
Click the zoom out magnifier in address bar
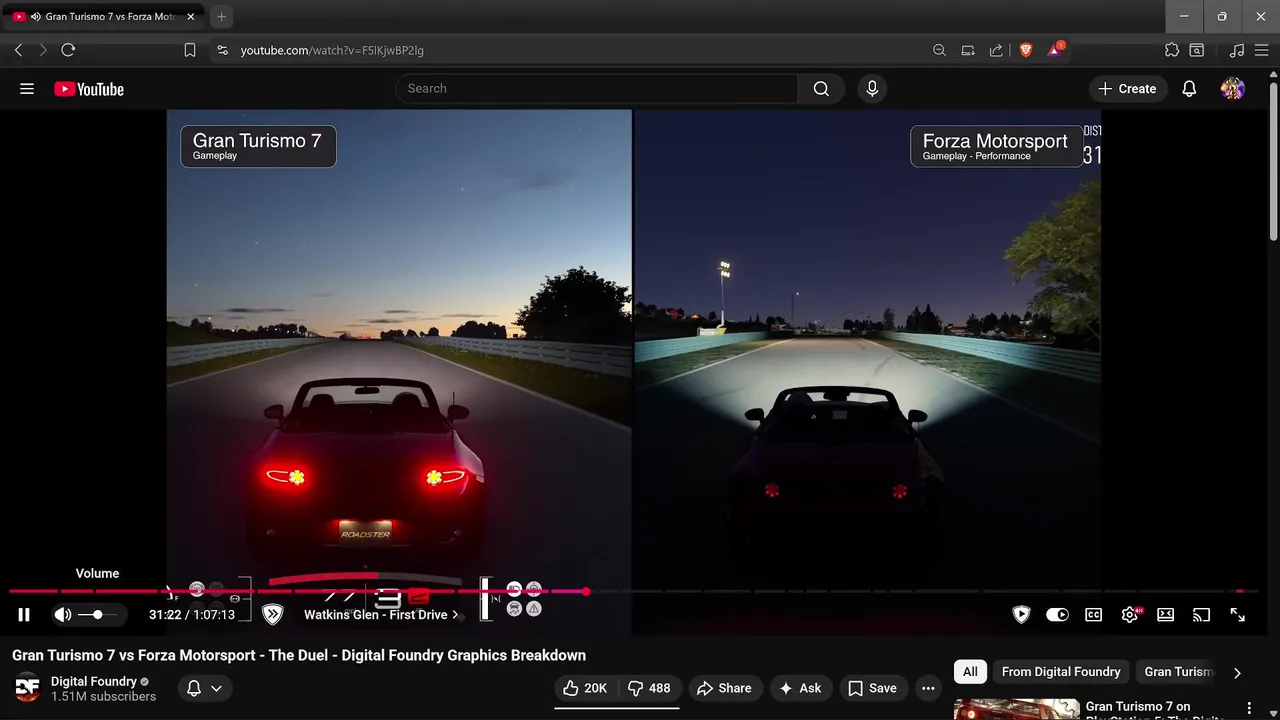pos(939,50)
